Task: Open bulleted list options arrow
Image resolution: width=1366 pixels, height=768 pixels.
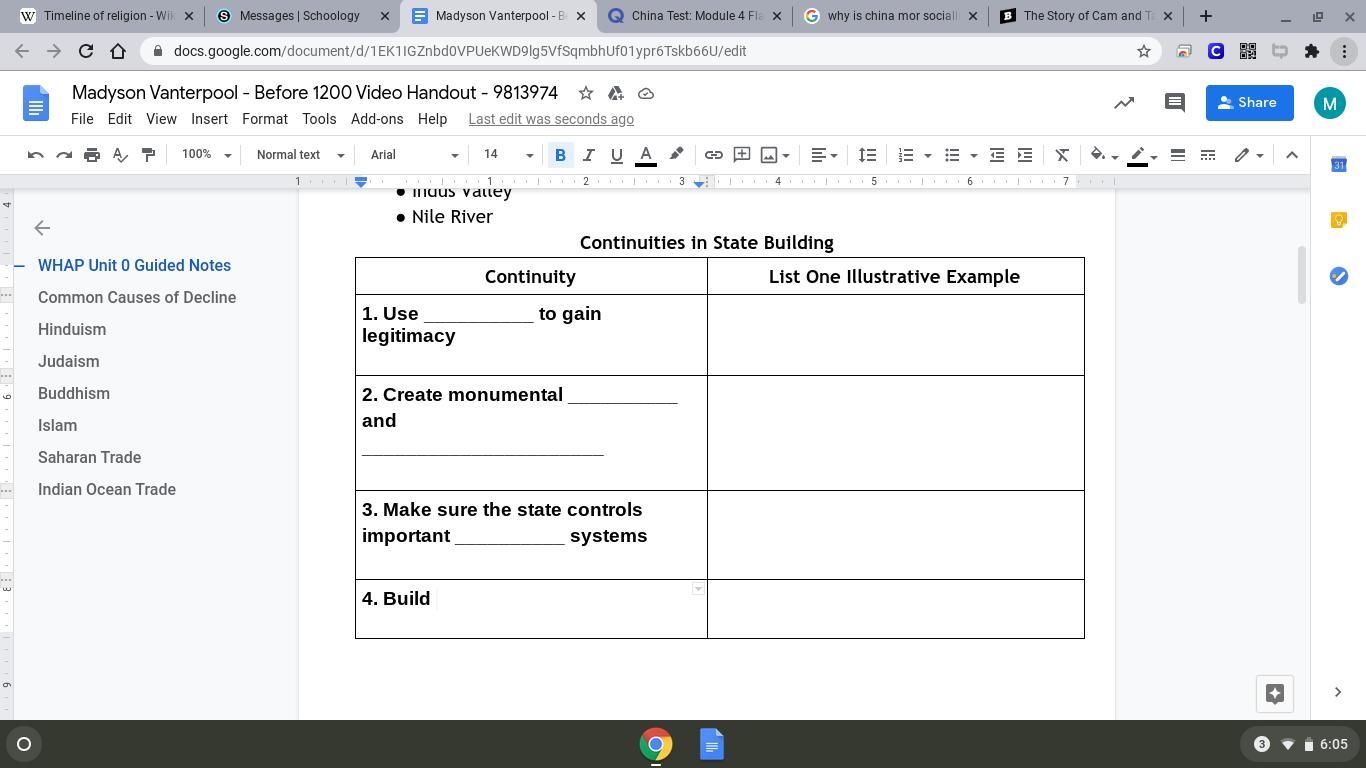Action: (973, 156)
